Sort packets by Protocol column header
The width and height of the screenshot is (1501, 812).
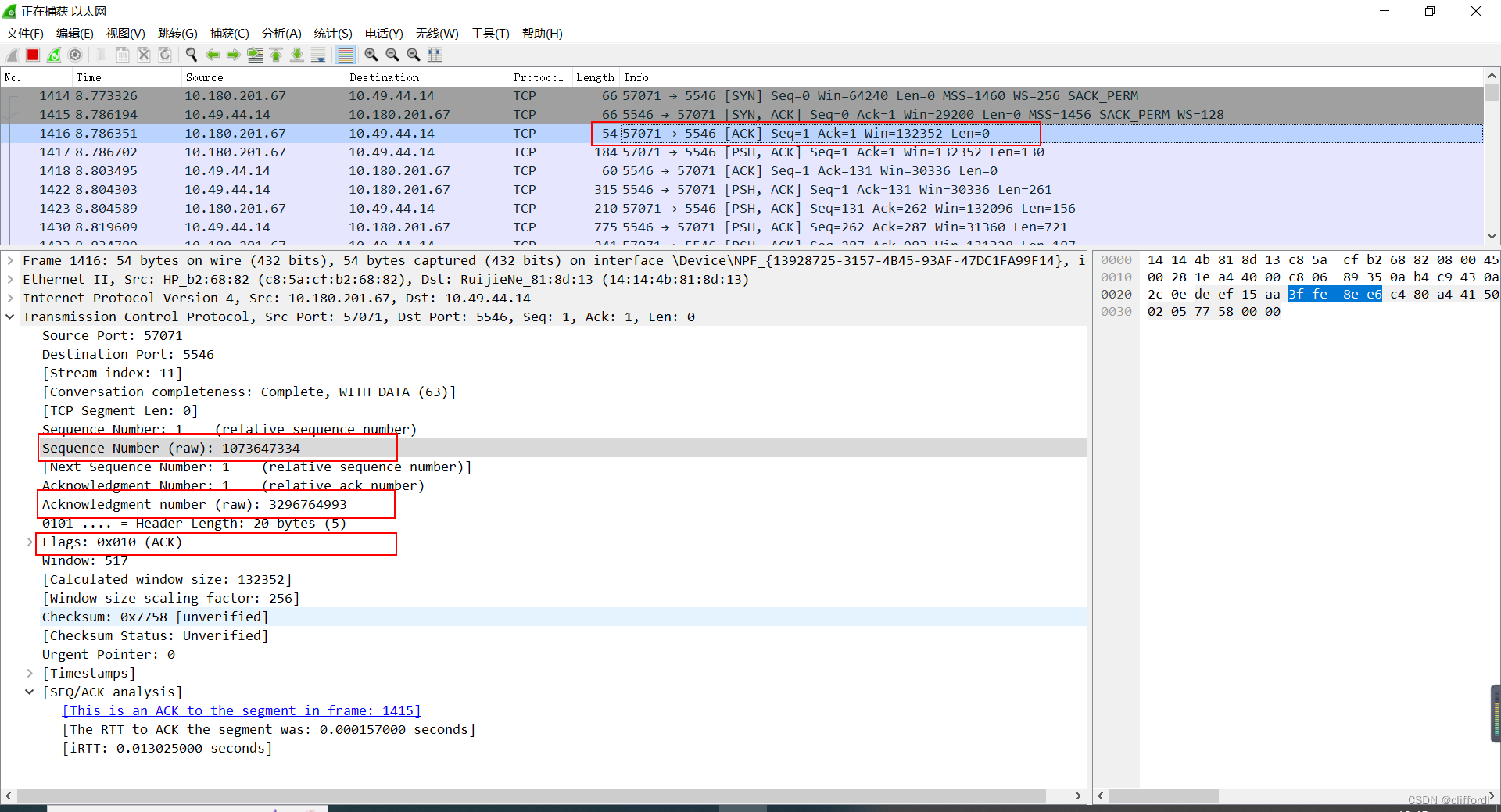click(x=540, y=77)
